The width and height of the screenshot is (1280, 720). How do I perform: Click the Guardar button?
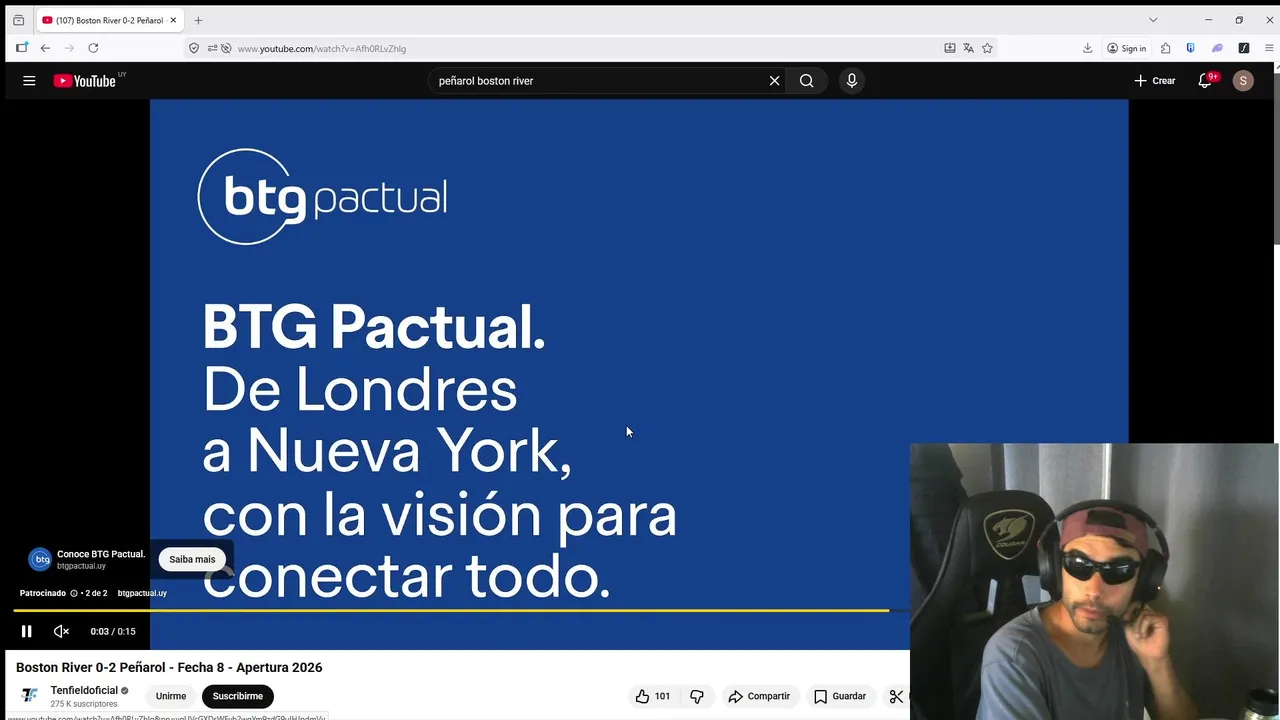pos(840,696)
